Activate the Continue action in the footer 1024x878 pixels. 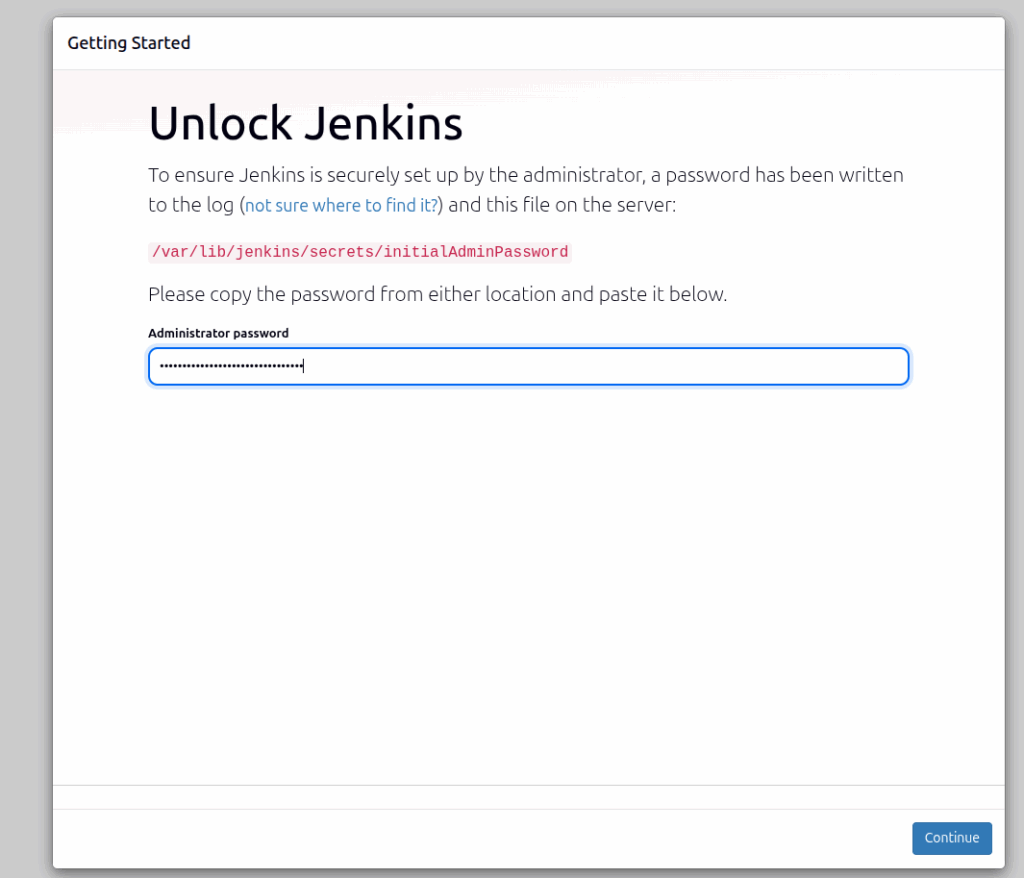[x=951, y=838]
